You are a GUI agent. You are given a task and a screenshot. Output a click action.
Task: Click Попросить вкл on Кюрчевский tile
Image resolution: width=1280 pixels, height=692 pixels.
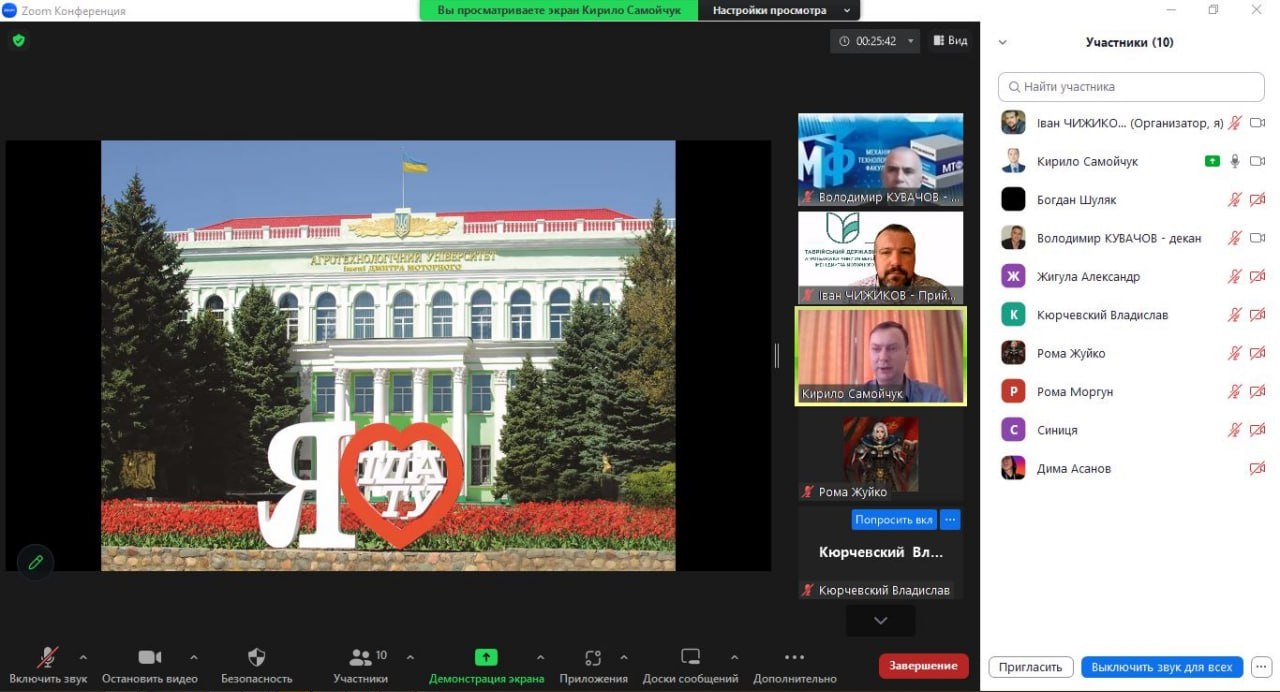pos(894,520)
